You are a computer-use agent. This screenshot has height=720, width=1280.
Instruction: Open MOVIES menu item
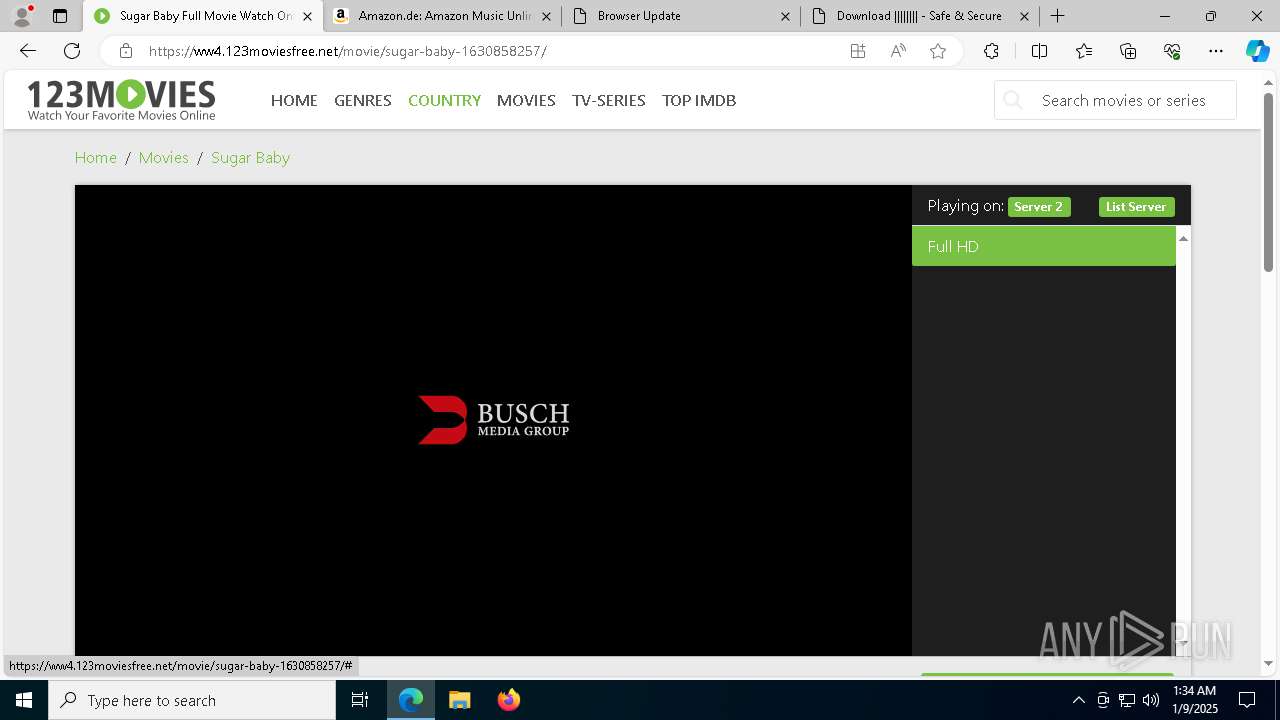[526, 100]
